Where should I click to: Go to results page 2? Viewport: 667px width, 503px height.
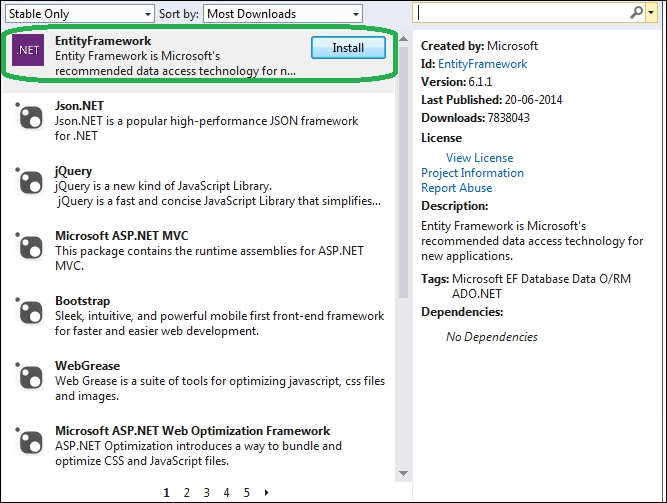click(x=186, y=493)
